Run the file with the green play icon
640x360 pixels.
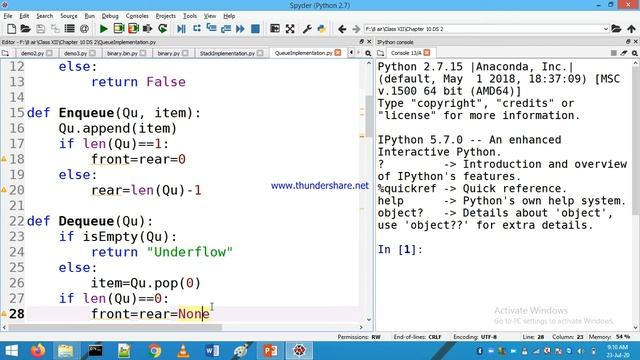click(104, 29)
